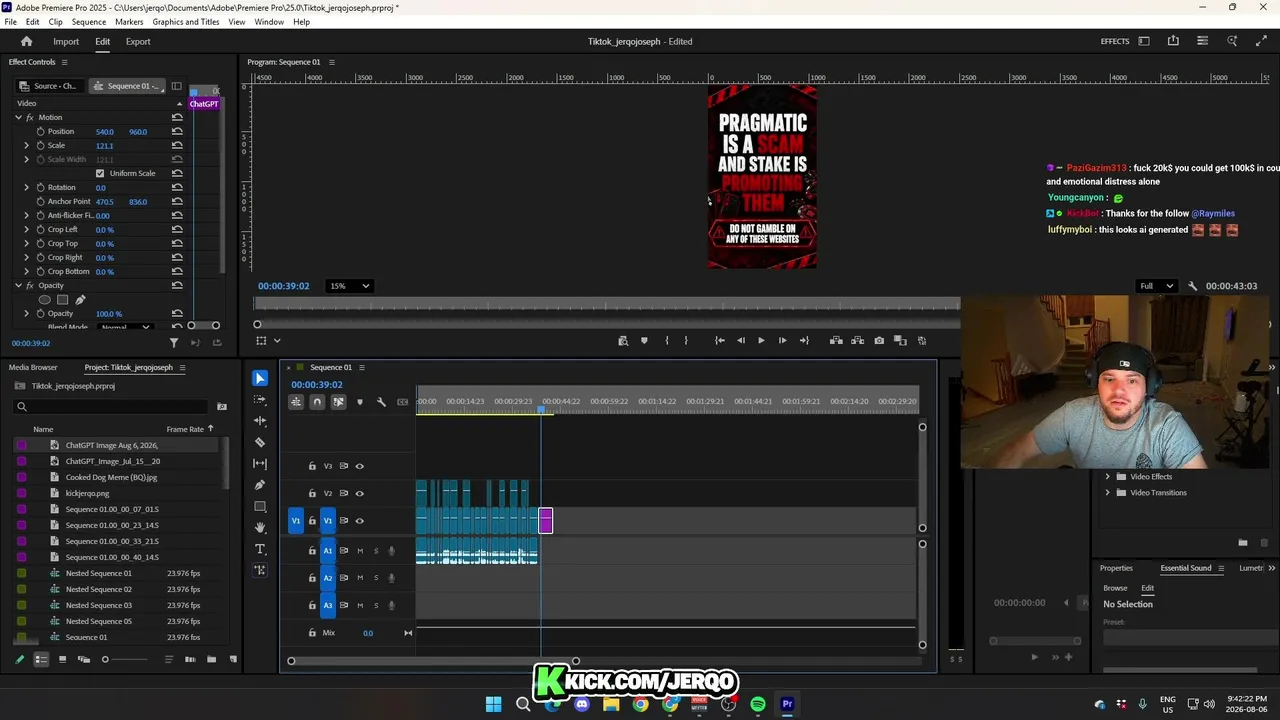Step back one frame
Screen dimensions: 1280x720
(741, 341)
